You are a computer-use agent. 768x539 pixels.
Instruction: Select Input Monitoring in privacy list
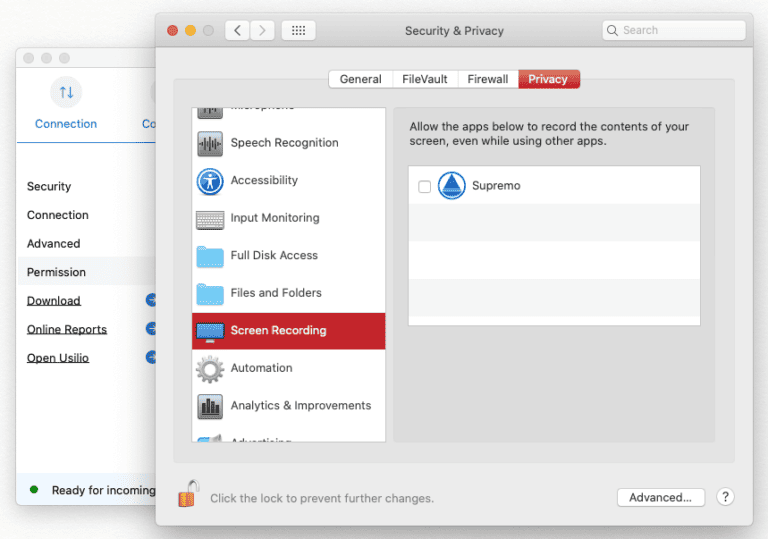click(x=288, y=219)
